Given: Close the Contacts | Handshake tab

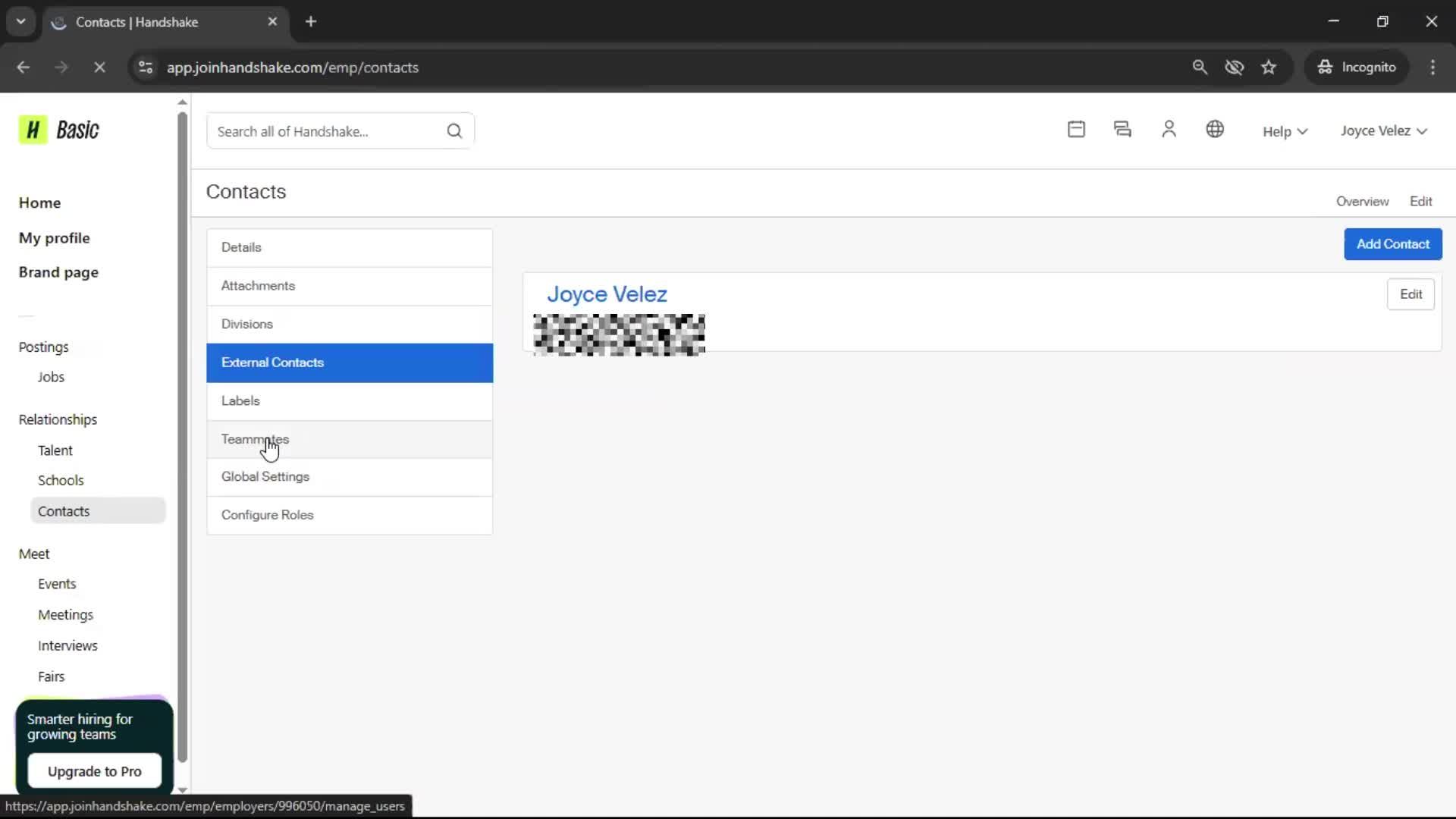Looking at the screenshot, I should pyautogui.click(x=272, y=22).
